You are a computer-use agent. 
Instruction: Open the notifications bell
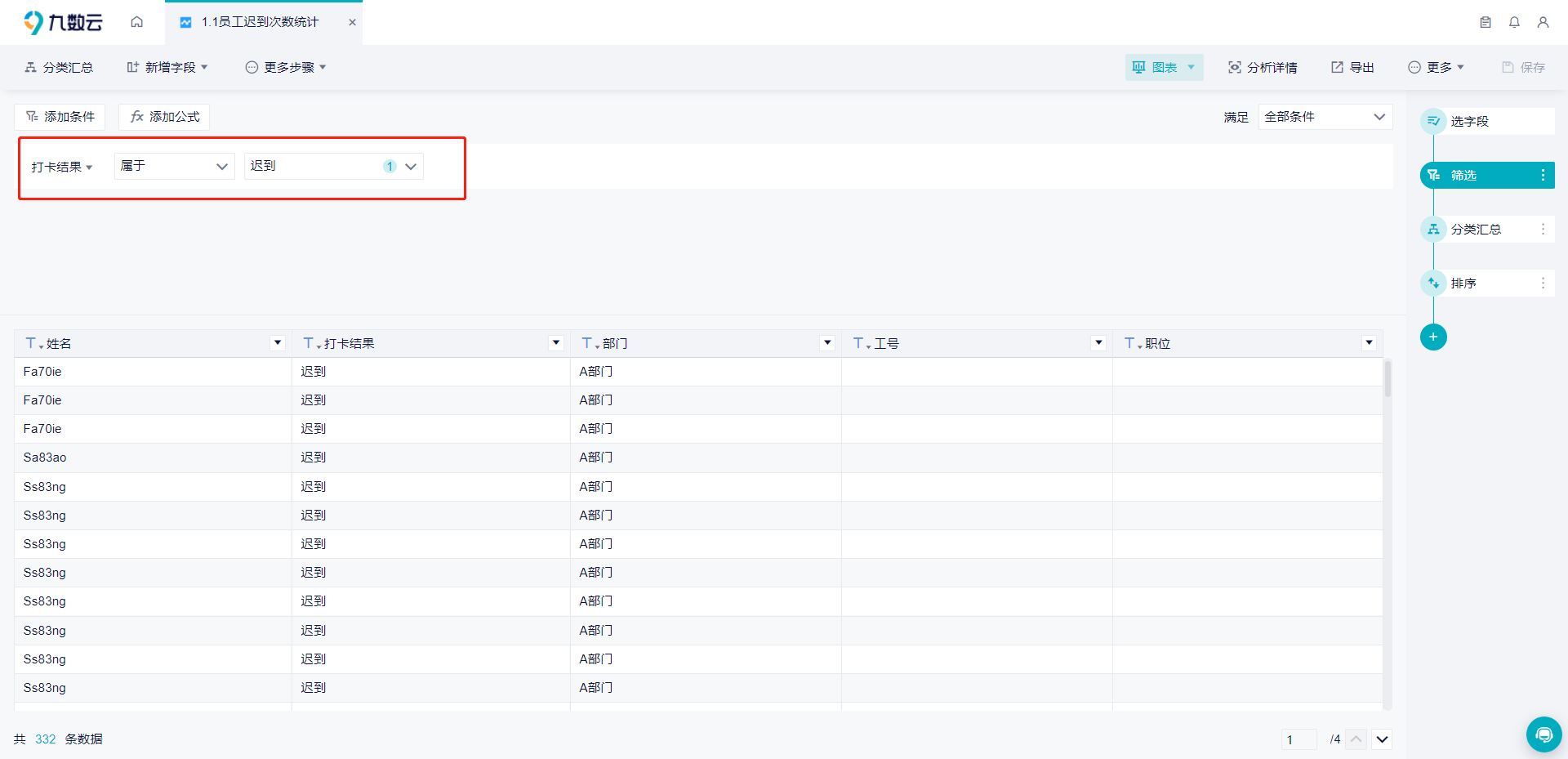tap(1514, 22)
